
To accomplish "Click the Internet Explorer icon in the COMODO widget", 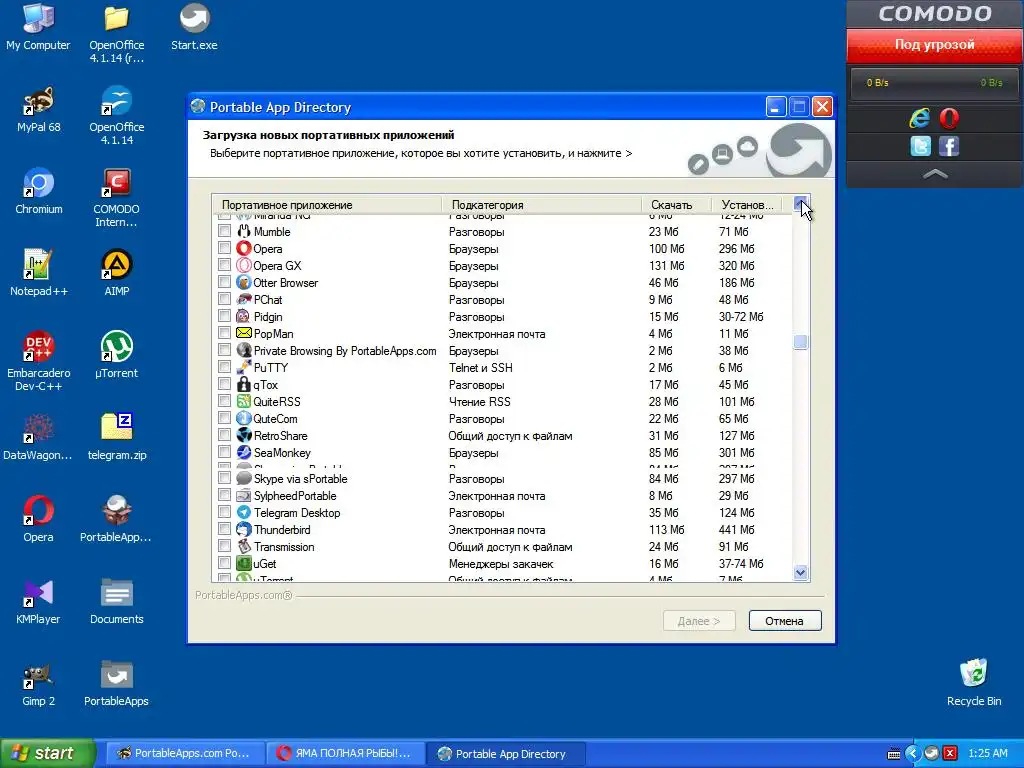I will (920, 118).
